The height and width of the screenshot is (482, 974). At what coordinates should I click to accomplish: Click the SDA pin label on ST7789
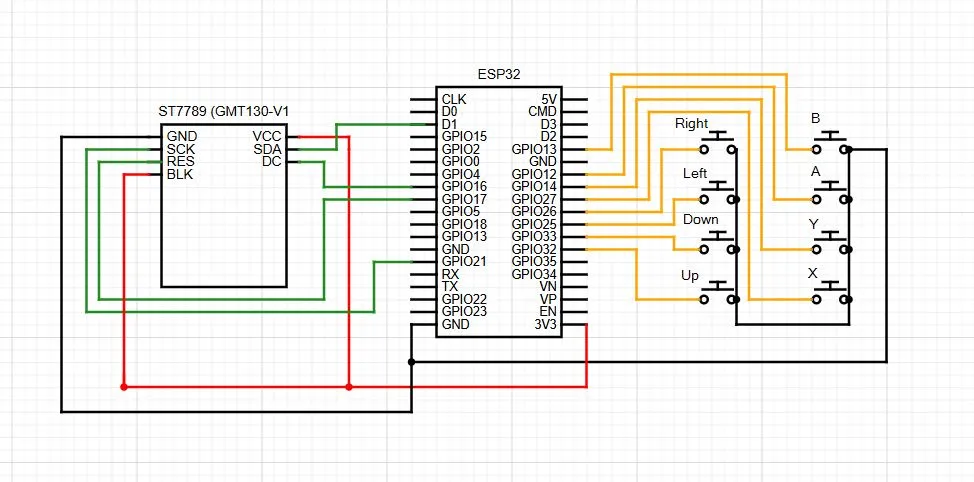tap(267, 149)
